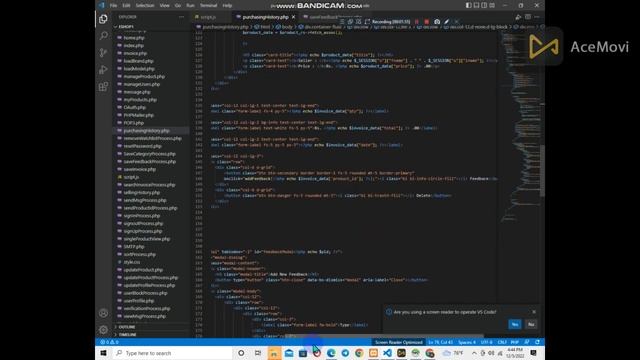Viewport: 640px width, 360px height.
Task: Click the Explorer panel more actions ellipsis
Action: [181, 17]
